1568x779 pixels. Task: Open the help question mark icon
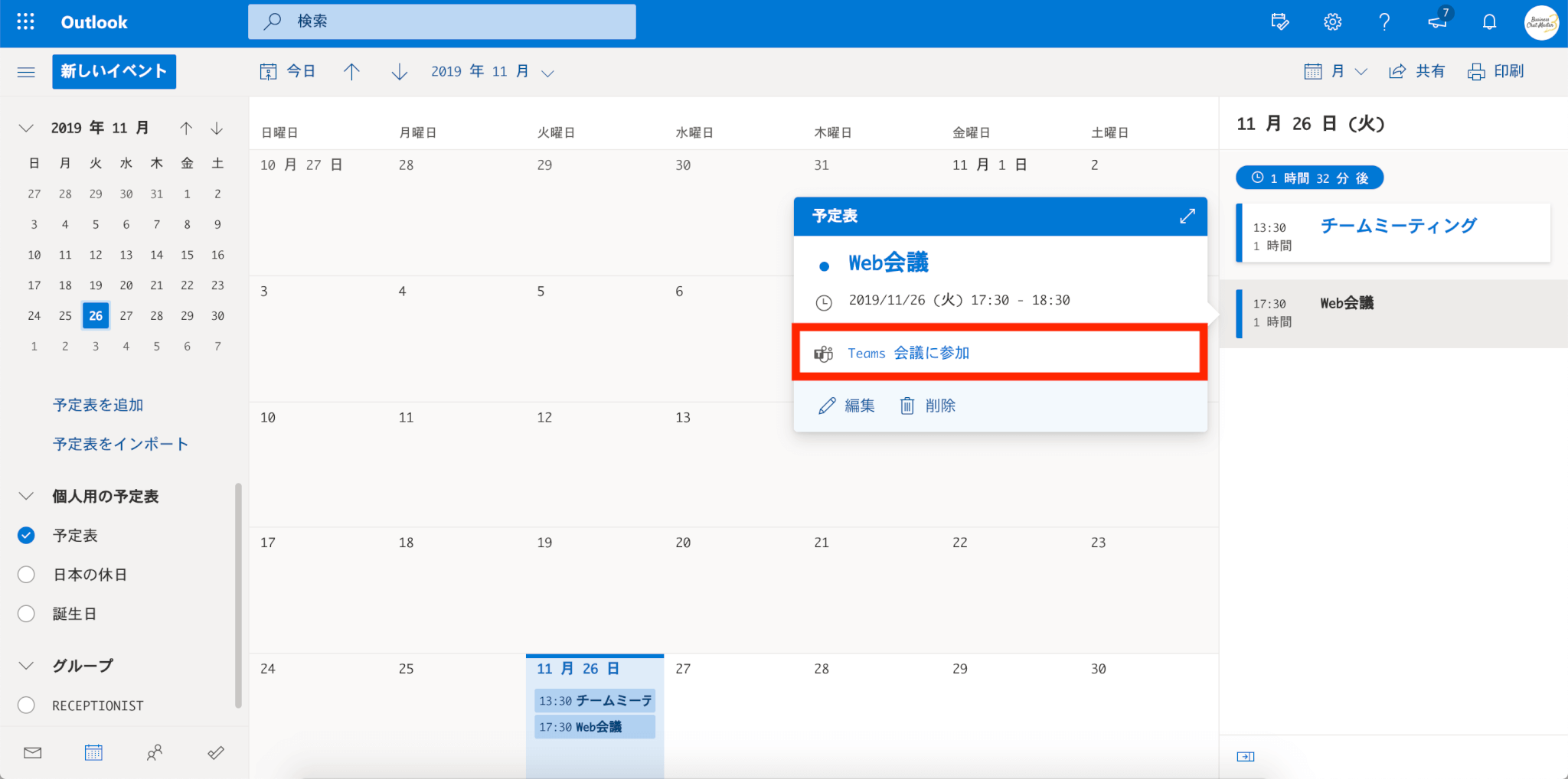1383,22
